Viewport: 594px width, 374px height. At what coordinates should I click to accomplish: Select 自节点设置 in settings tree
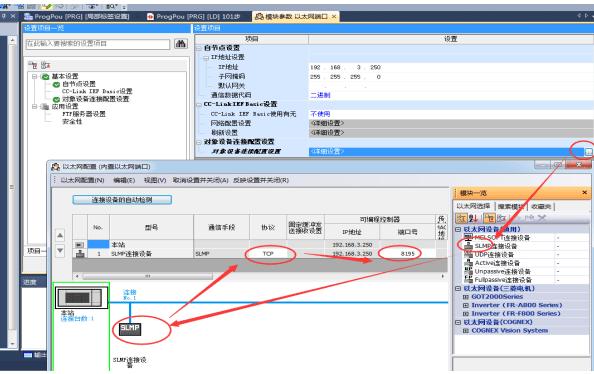coord(79,84)
